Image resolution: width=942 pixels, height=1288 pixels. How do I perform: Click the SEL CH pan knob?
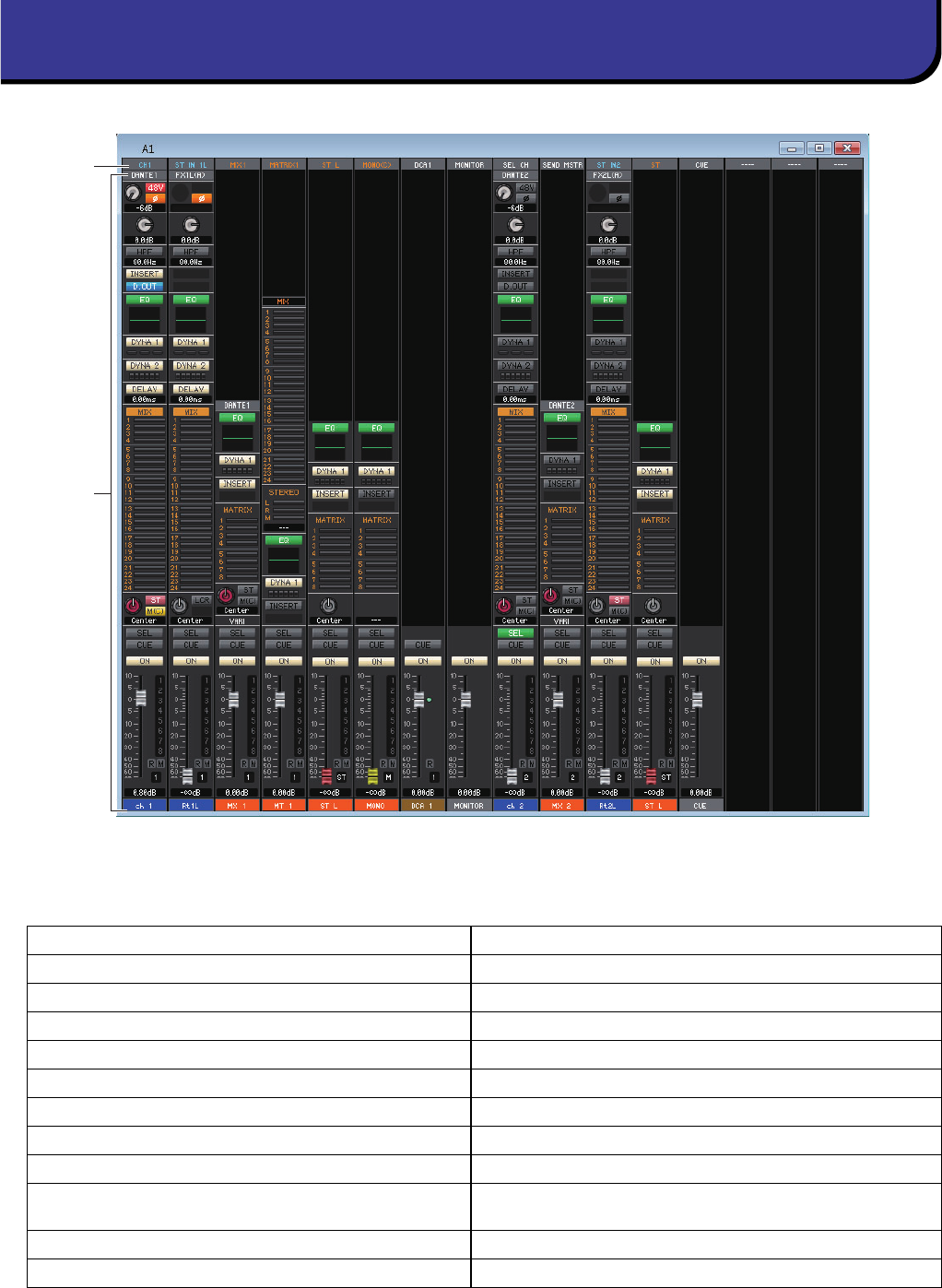click(x=503, y=606)
